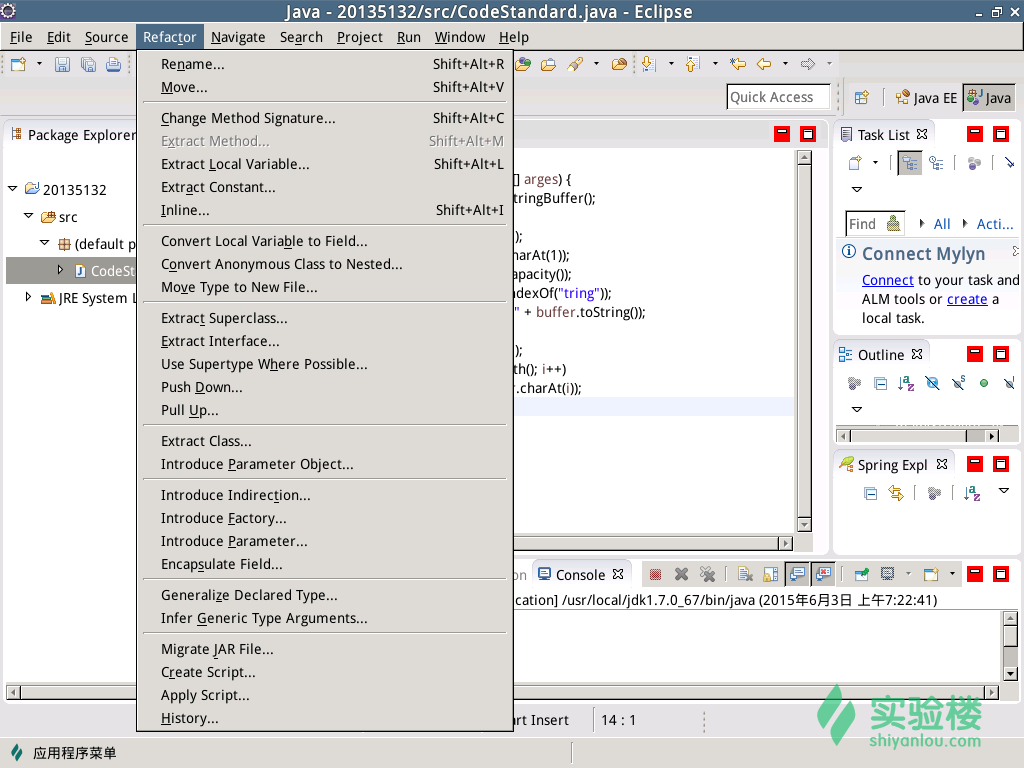This screenshot has width=1024, height=768.
Task: Click Remove Launch X icon in Console
Action: 681,574
